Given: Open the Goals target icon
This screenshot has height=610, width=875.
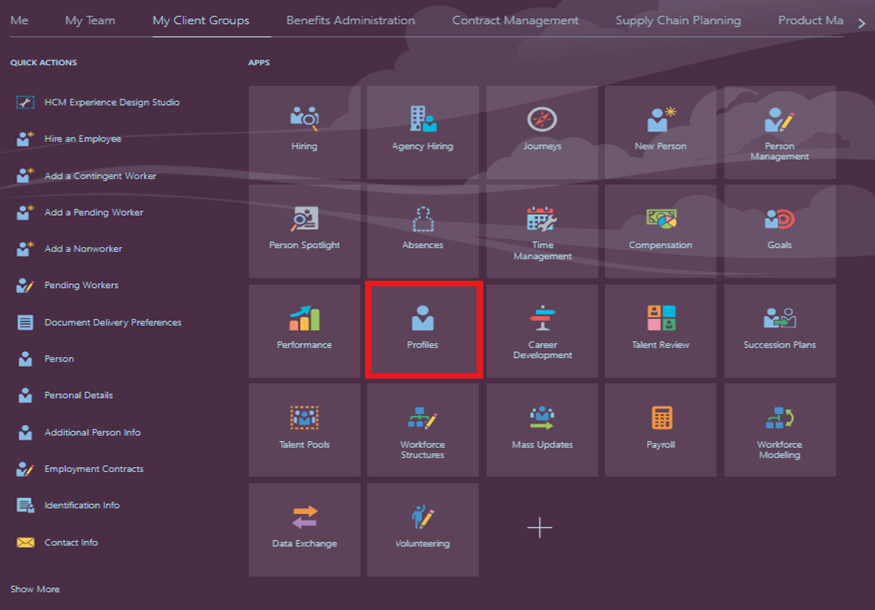Looking at the screenshot, I should point(779,219).
